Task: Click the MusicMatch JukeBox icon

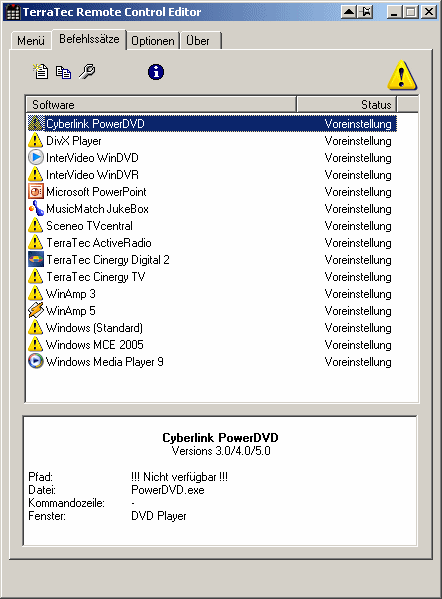Action: tap(36, 208)
